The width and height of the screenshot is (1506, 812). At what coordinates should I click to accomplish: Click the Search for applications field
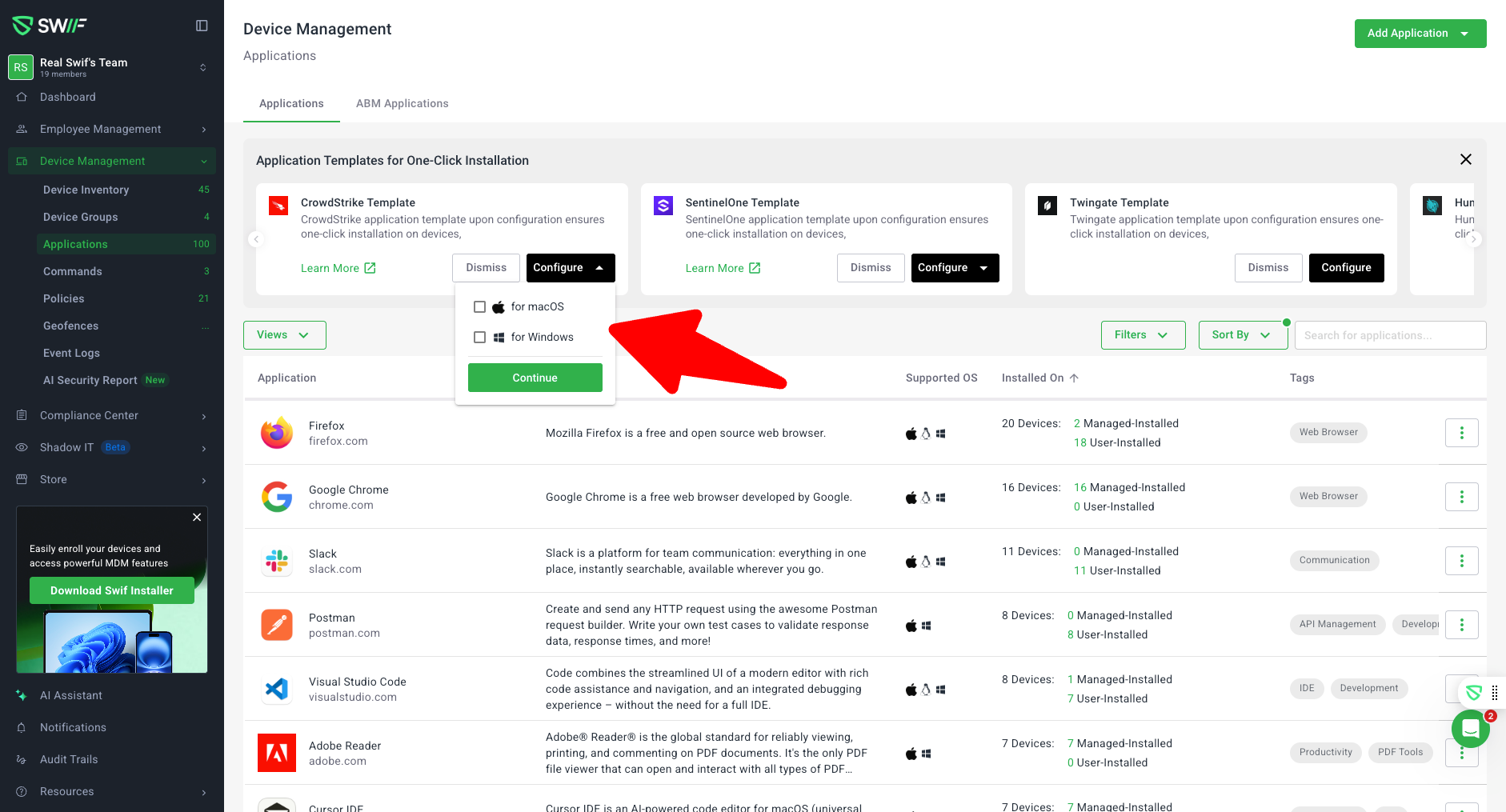1389,335
